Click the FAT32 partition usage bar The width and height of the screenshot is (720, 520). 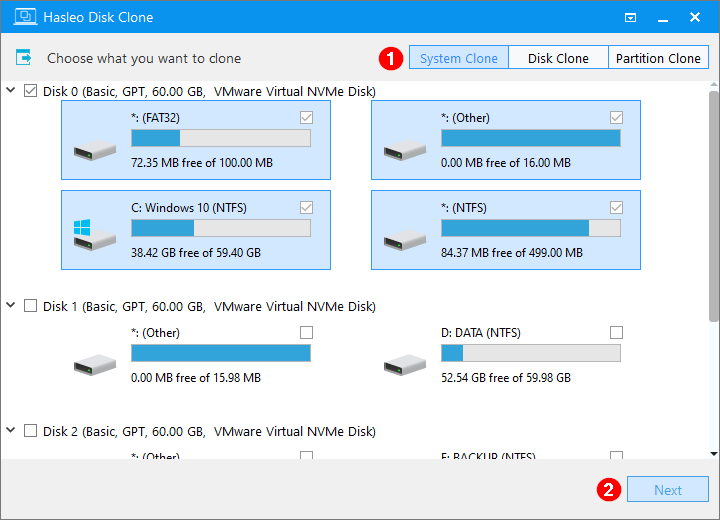coord(221,138)
